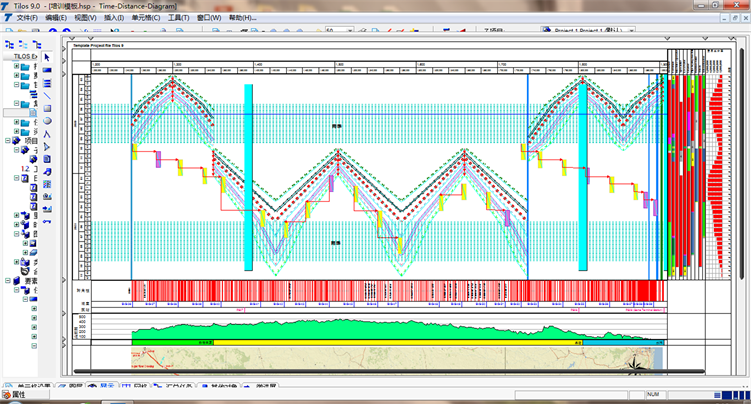Image resolution: width=751 pixels, height=404 pixels.
Task: Open the 文件(F) menu
Action: coord(27,18)
